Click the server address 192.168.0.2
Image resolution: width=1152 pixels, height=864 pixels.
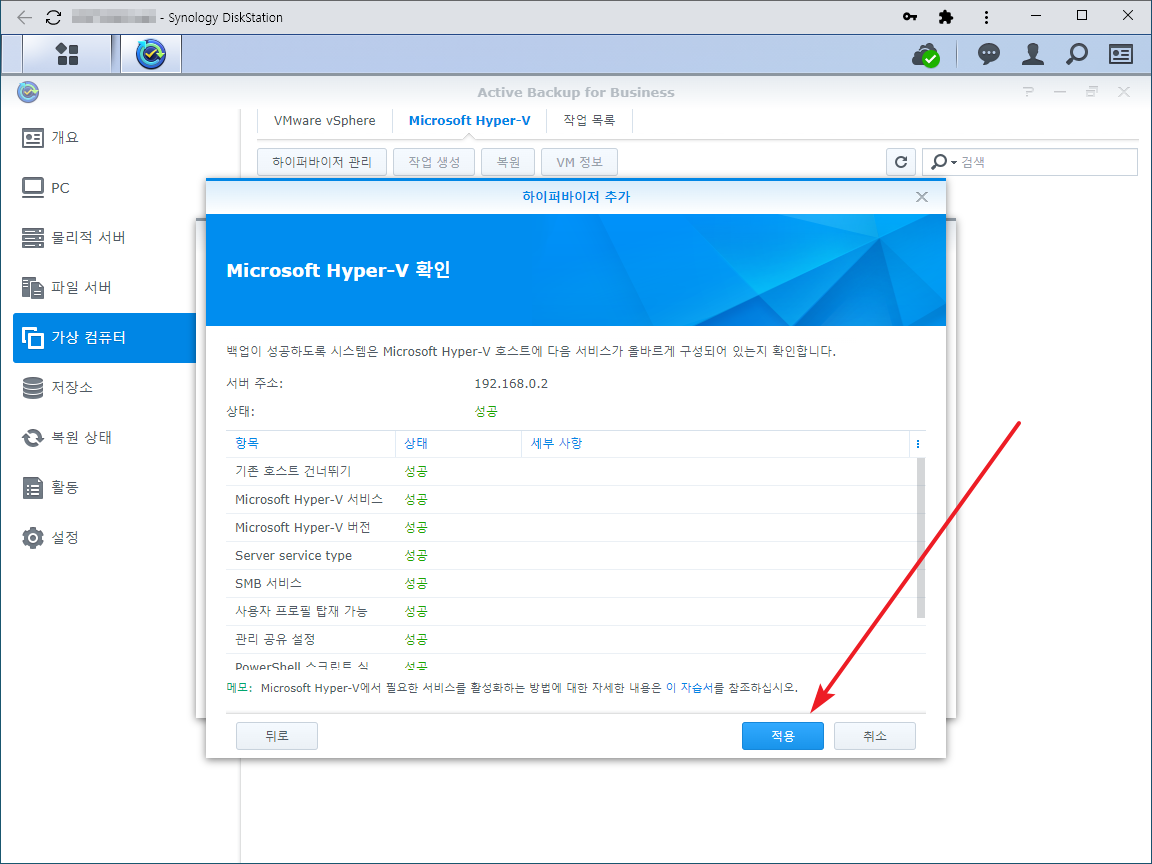tap(511, 384)
